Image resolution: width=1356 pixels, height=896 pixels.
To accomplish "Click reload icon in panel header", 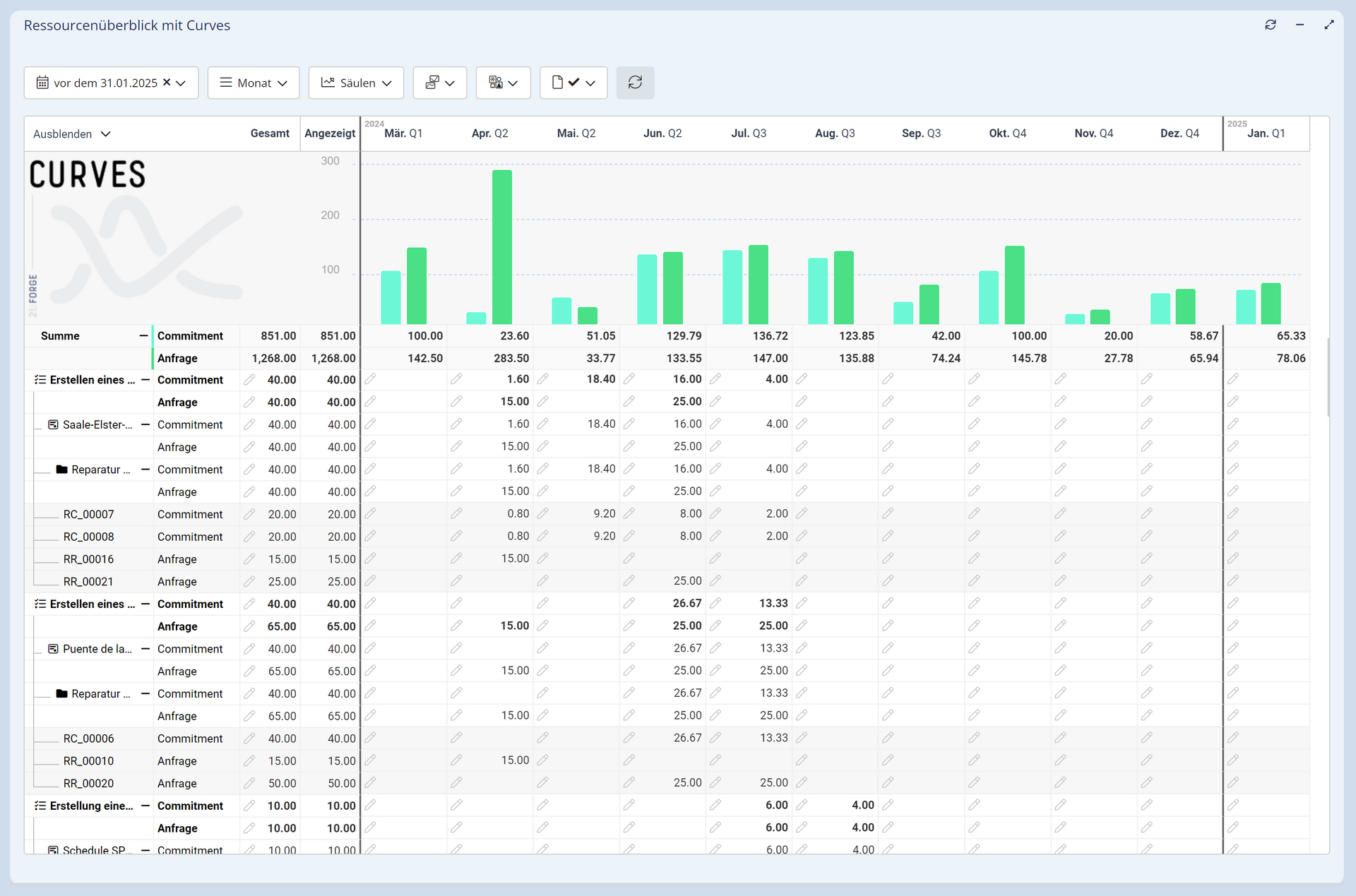I will [1271, 25].
